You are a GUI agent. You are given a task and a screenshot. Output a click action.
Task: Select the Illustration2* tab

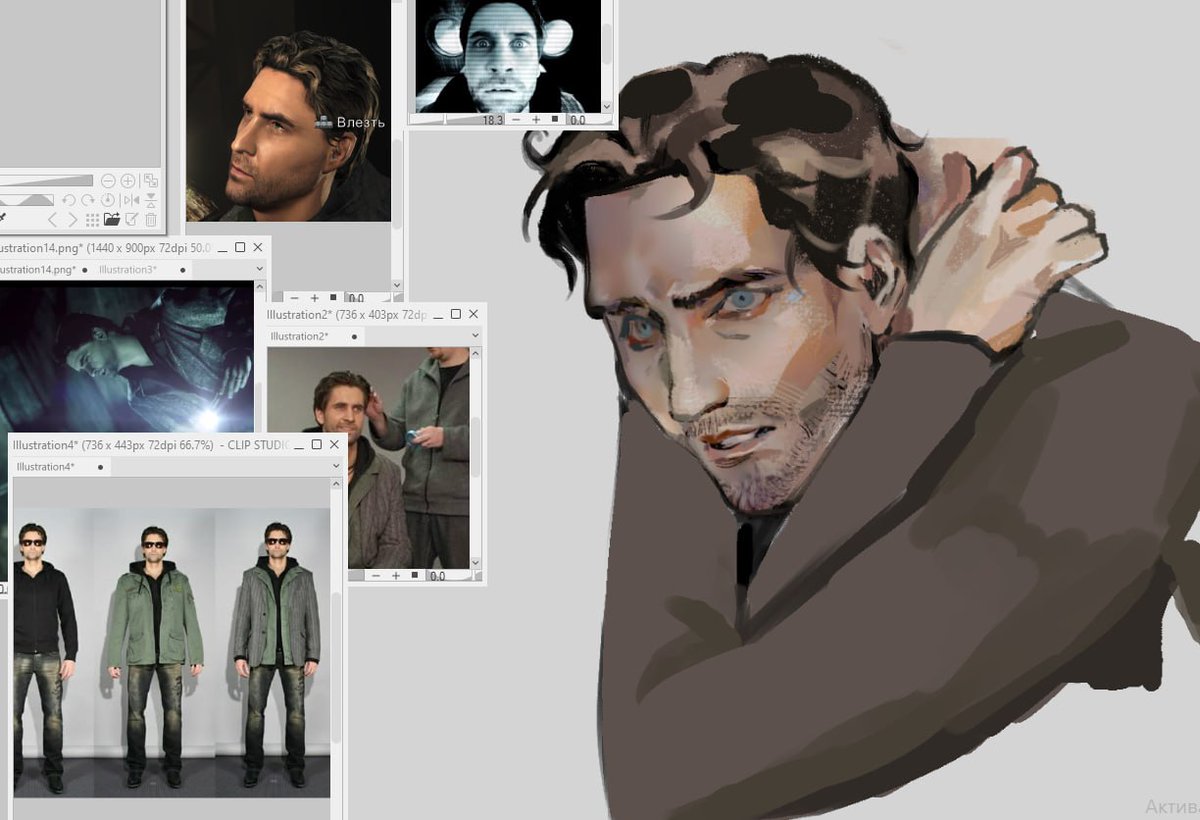point(299,337)
